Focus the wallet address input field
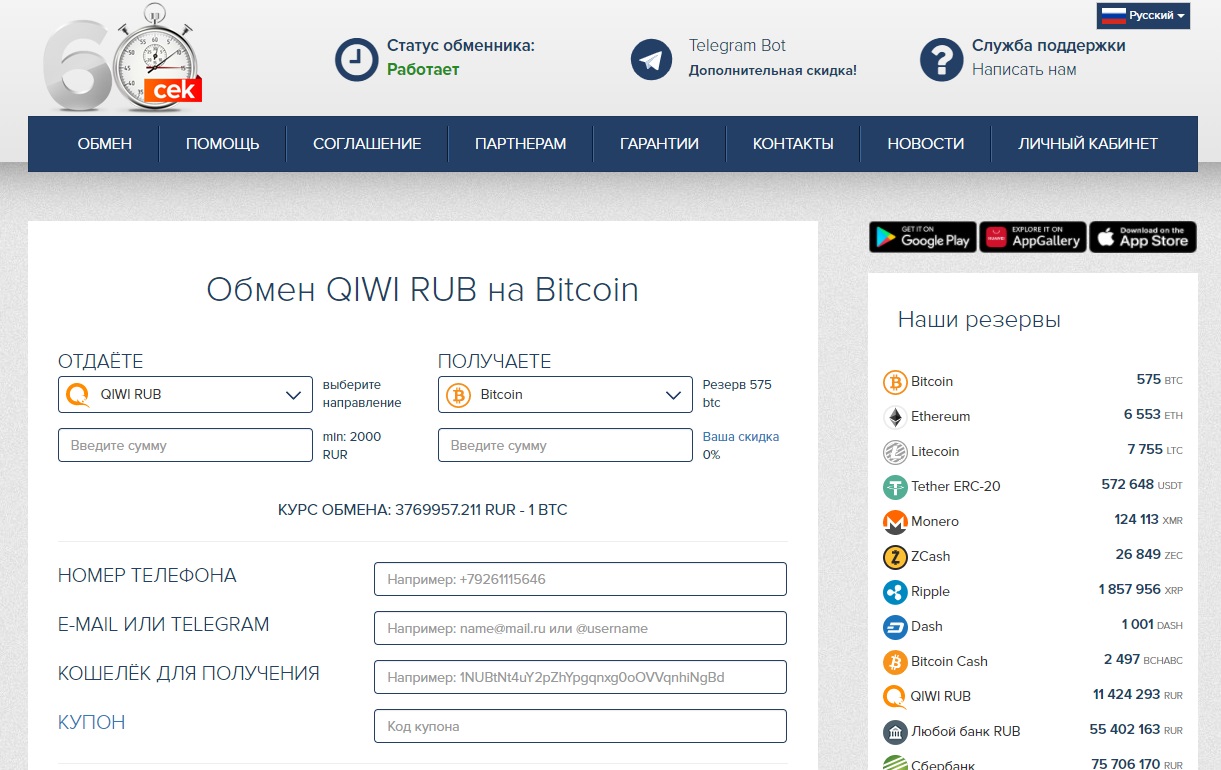 [580, 677]
